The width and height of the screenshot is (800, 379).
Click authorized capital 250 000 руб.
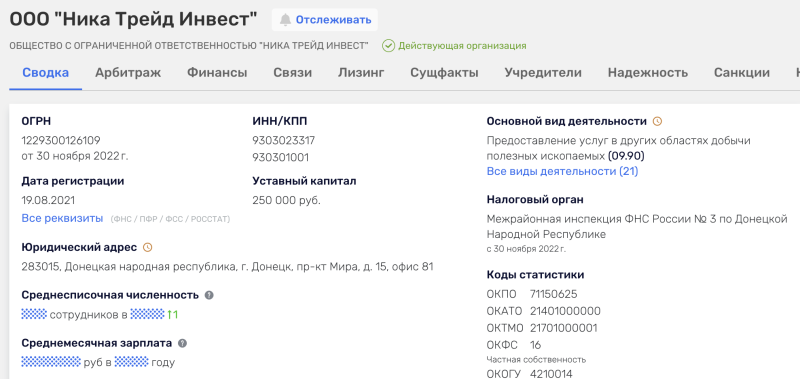pyautogui.click(x=286, y=200)
